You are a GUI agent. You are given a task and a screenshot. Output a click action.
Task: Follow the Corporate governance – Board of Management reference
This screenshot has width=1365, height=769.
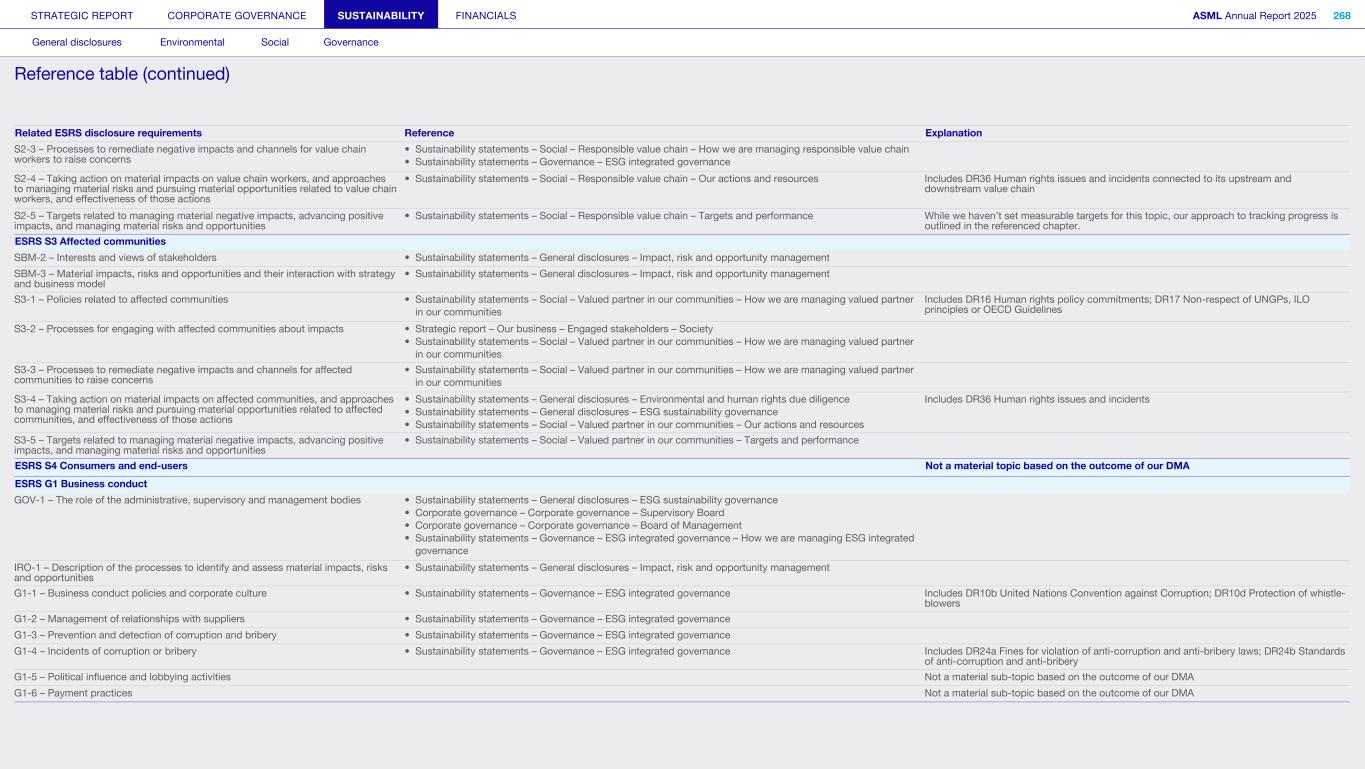578,525
